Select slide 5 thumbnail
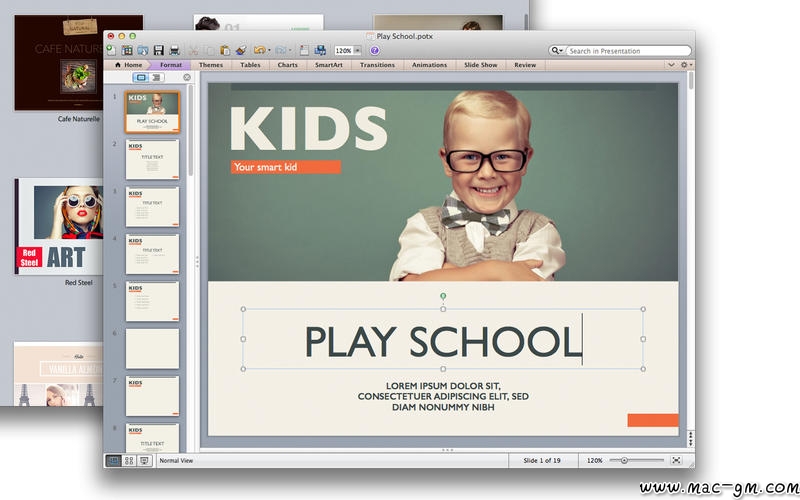 coord(153,302)
